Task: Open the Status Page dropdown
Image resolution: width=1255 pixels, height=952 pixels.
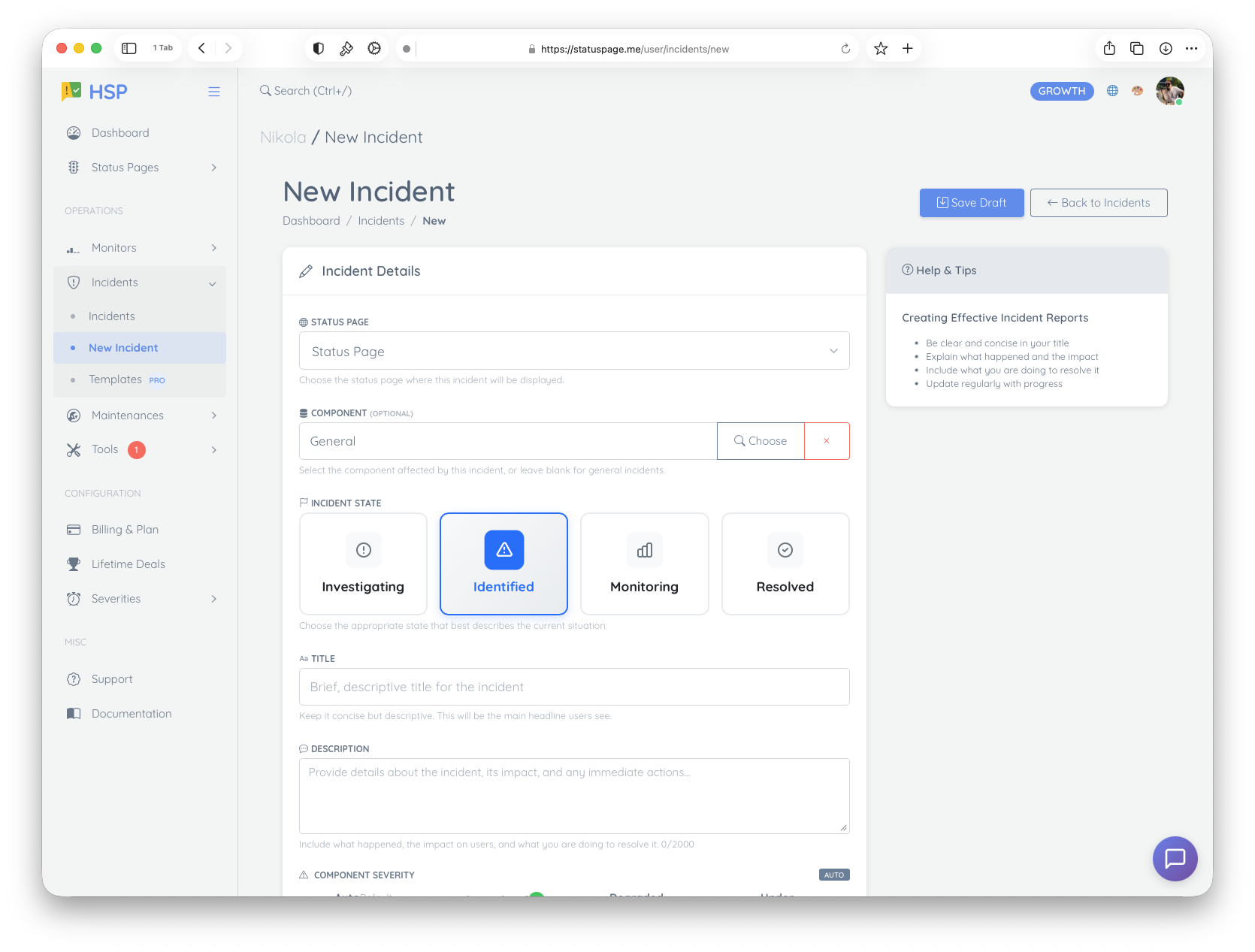Action: point(573,350)
